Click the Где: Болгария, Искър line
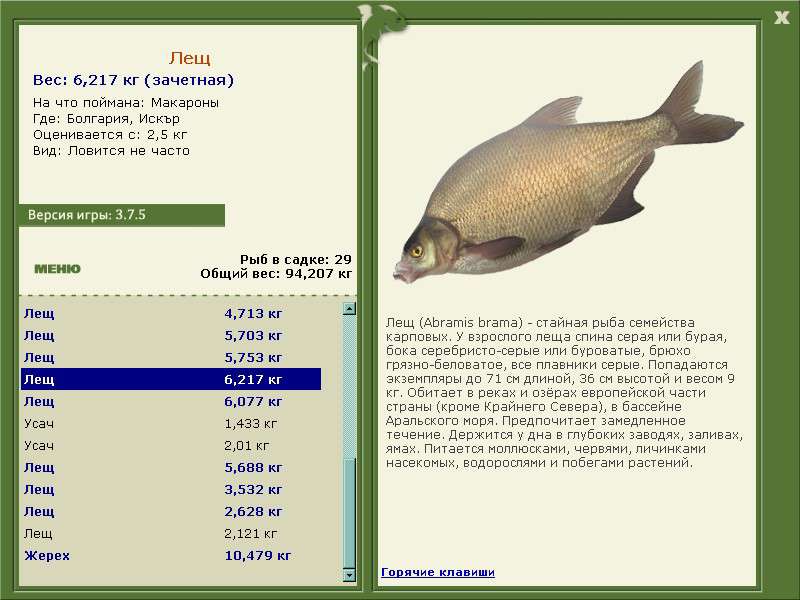 click(106, 119)
